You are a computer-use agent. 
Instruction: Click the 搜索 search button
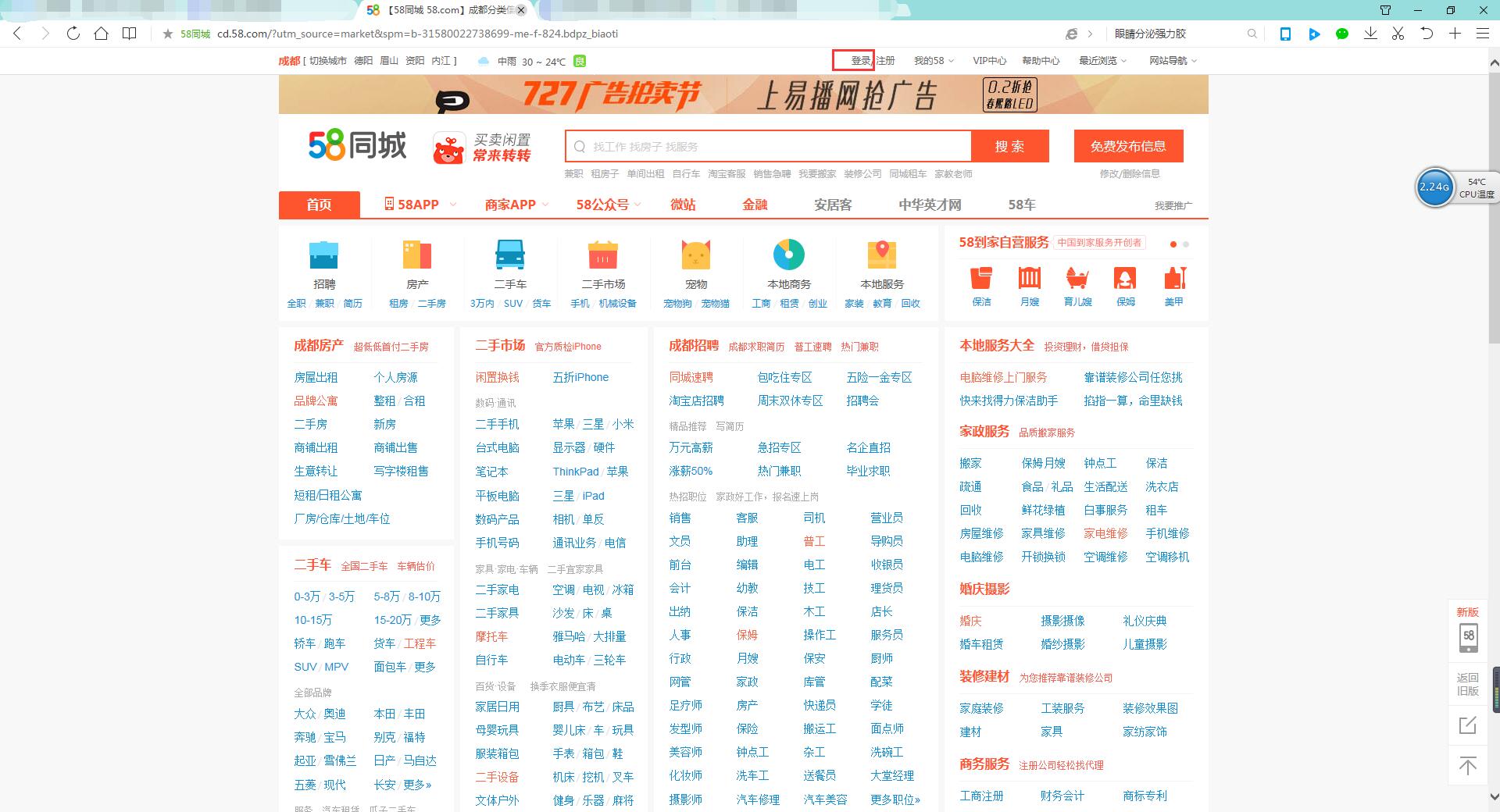[x=1009, y=146]
